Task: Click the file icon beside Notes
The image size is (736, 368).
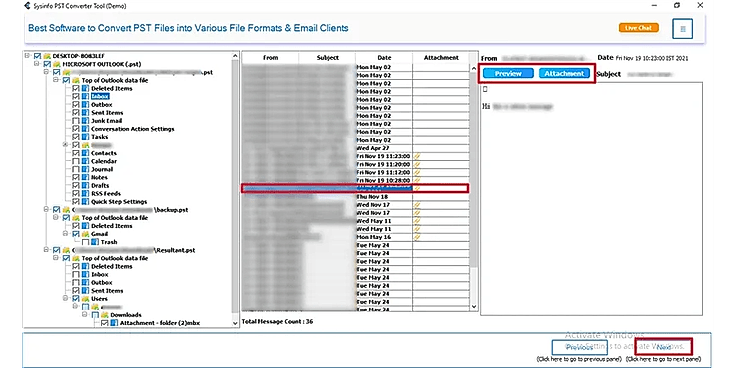Action: pyautogui.click(x=85, y=177)
